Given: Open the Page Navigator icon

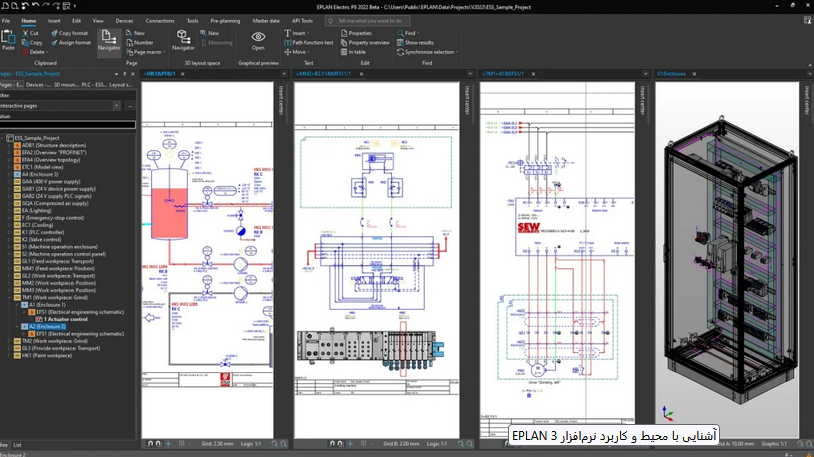Looking at the screenshot, I should tap(108, 36).
